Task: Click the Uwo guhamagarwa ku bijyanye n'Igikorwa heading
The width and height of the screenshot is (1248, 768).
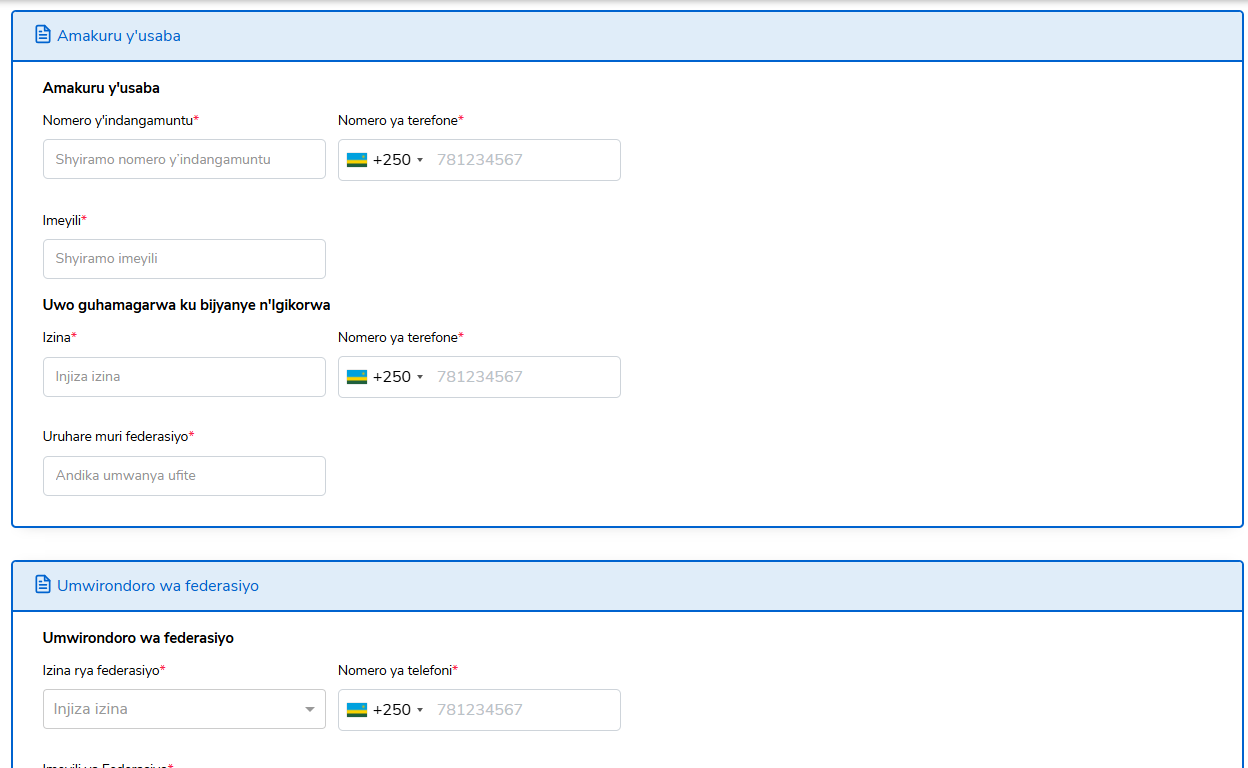Action: tap(186, 305)
